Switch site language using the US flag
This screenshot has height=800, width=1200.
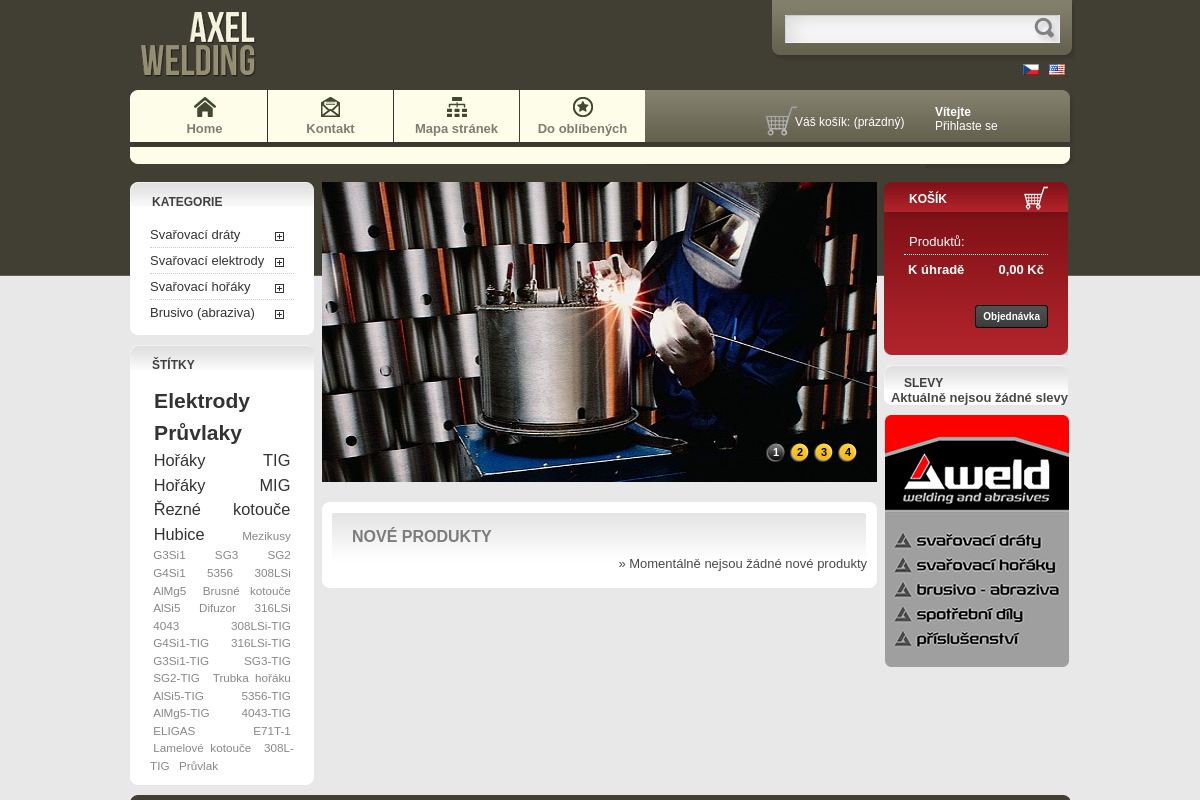click(x=1057, y=70)
